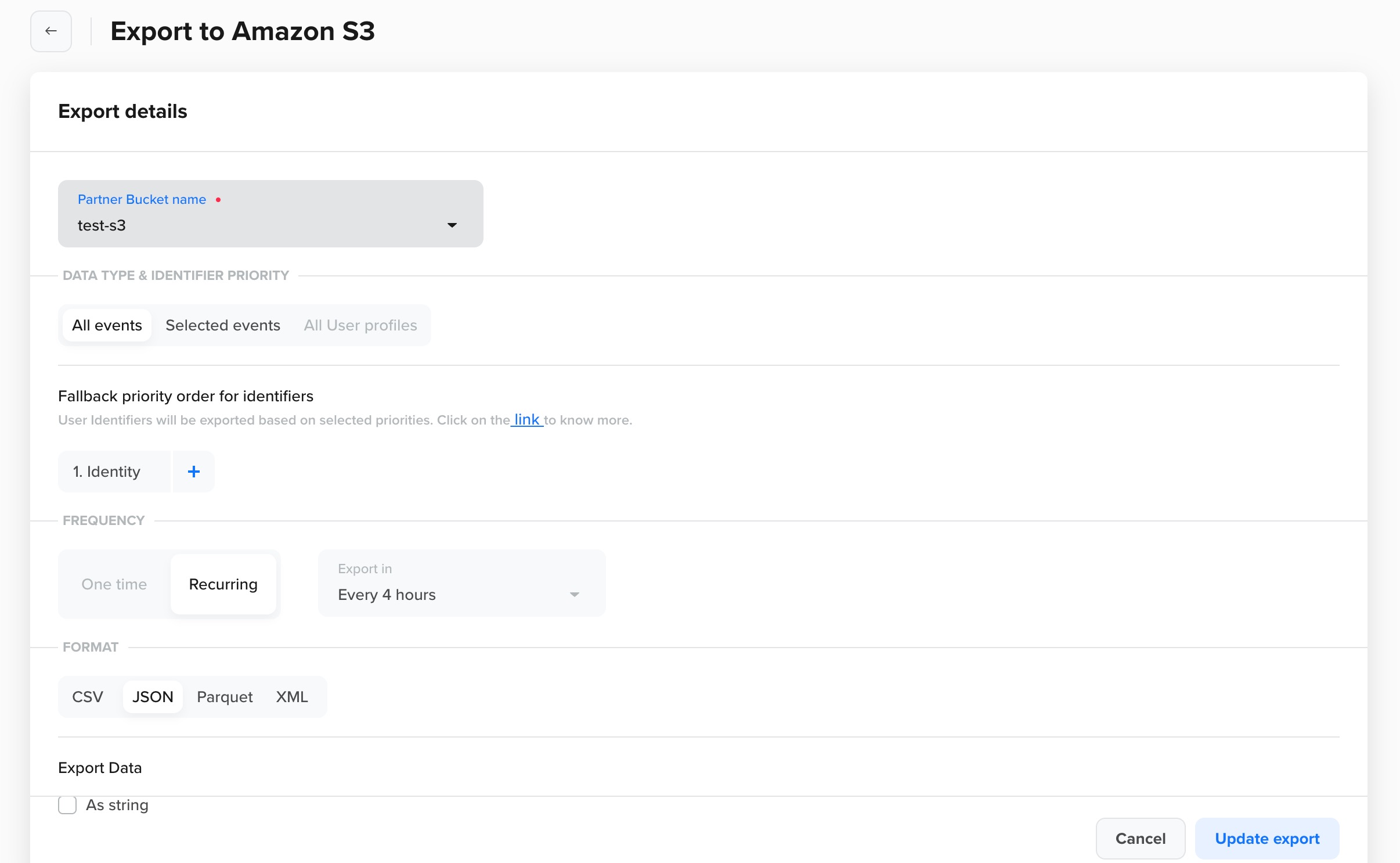Switch to Selected events tab

tap(222, 324)
